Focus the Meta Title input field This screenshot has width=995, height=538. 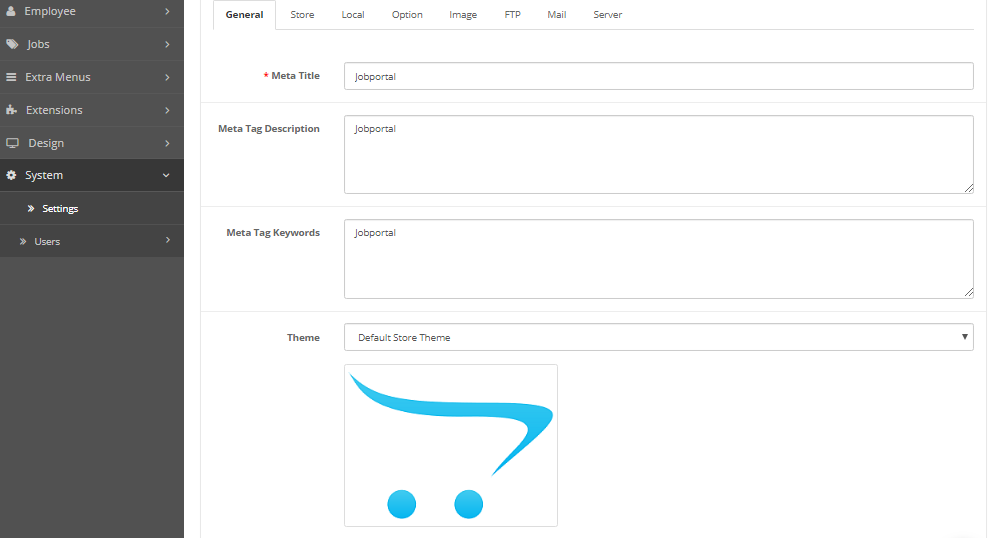pos(658,76)
